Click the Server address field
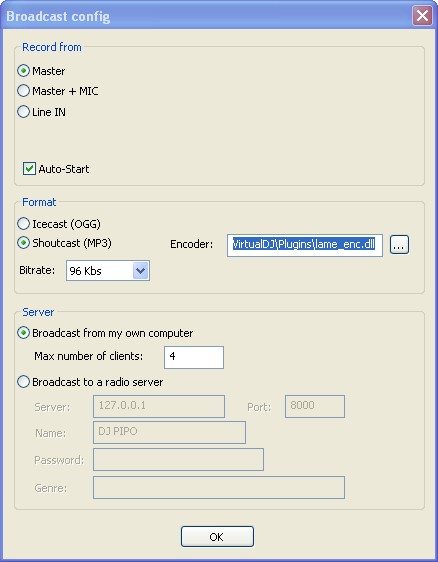Image resolution: width=438 pixels, height=562 pixels. [159, 406]
